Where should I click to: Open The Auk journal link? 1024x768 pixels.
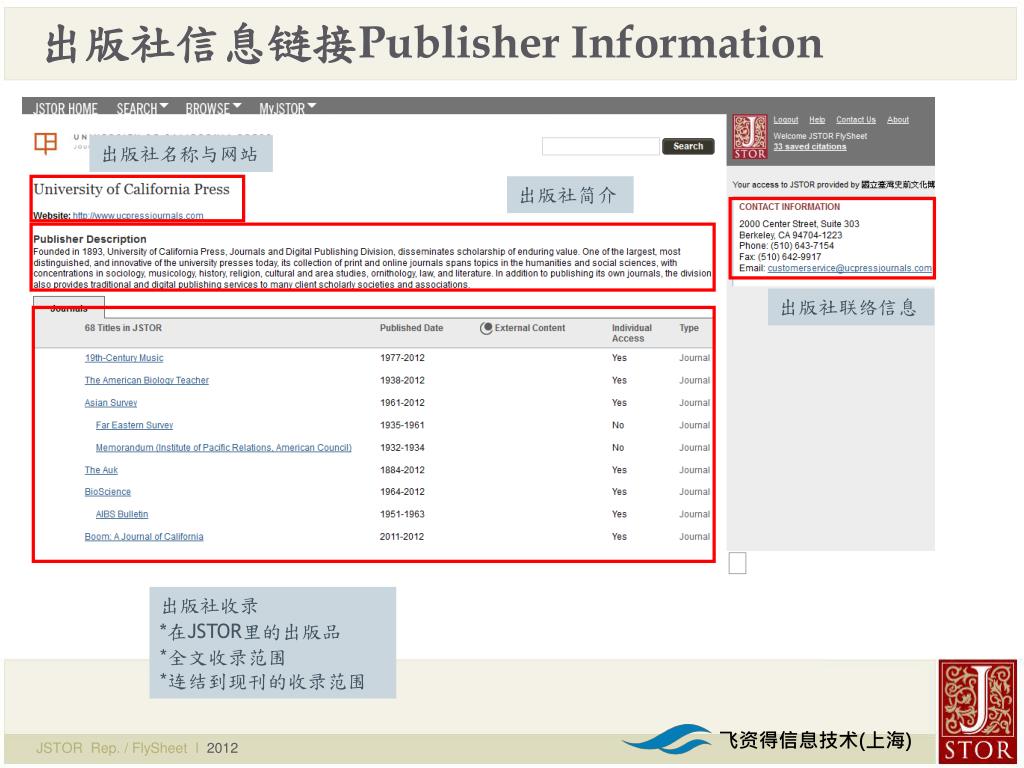pos(101,470)
